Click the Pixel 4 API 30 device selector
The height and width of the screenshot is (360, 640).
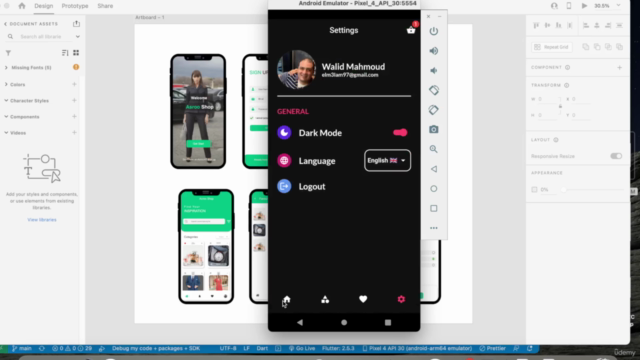tap(417, 348)
